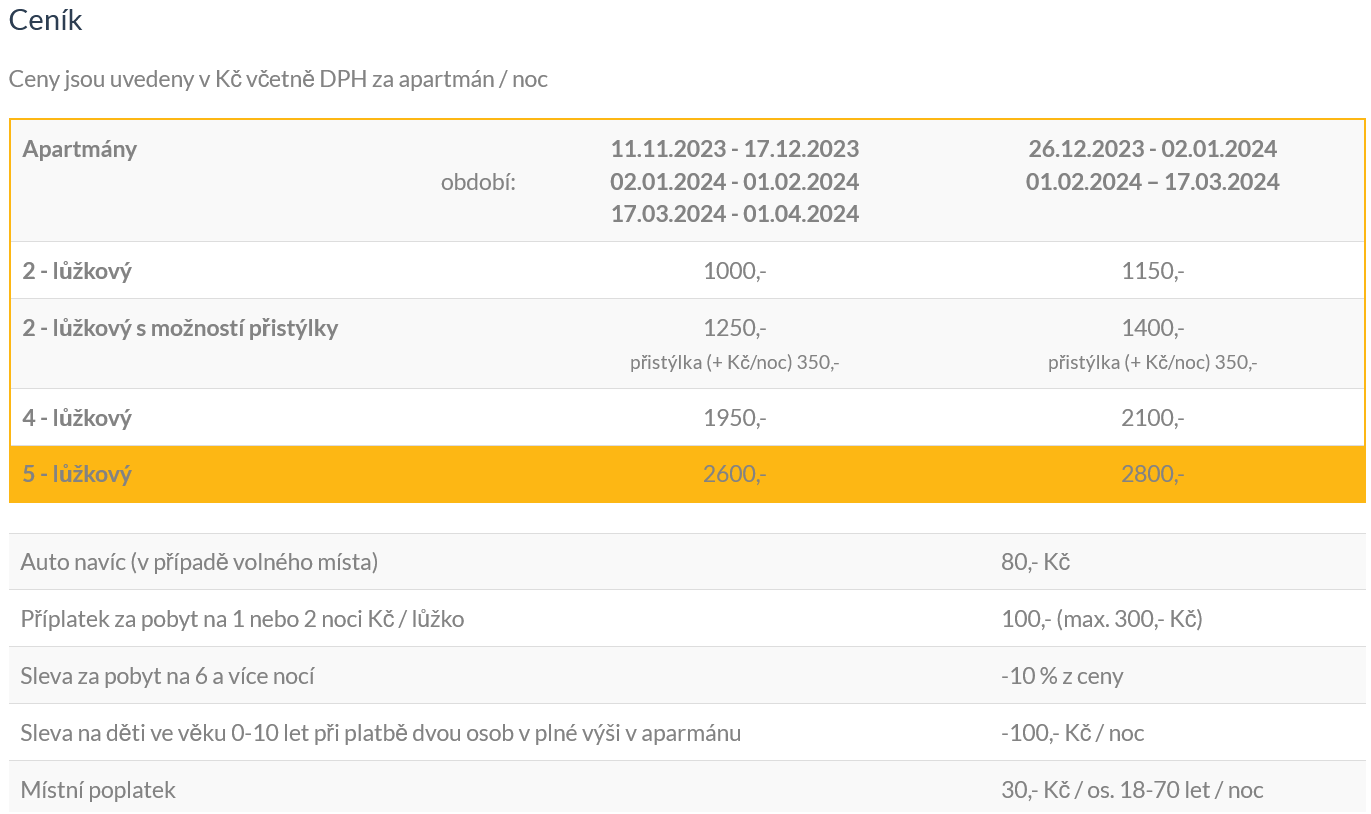Click the Auto navíc row label
The height and width of the screenshot is (814, 1371).
coord(199,562)
